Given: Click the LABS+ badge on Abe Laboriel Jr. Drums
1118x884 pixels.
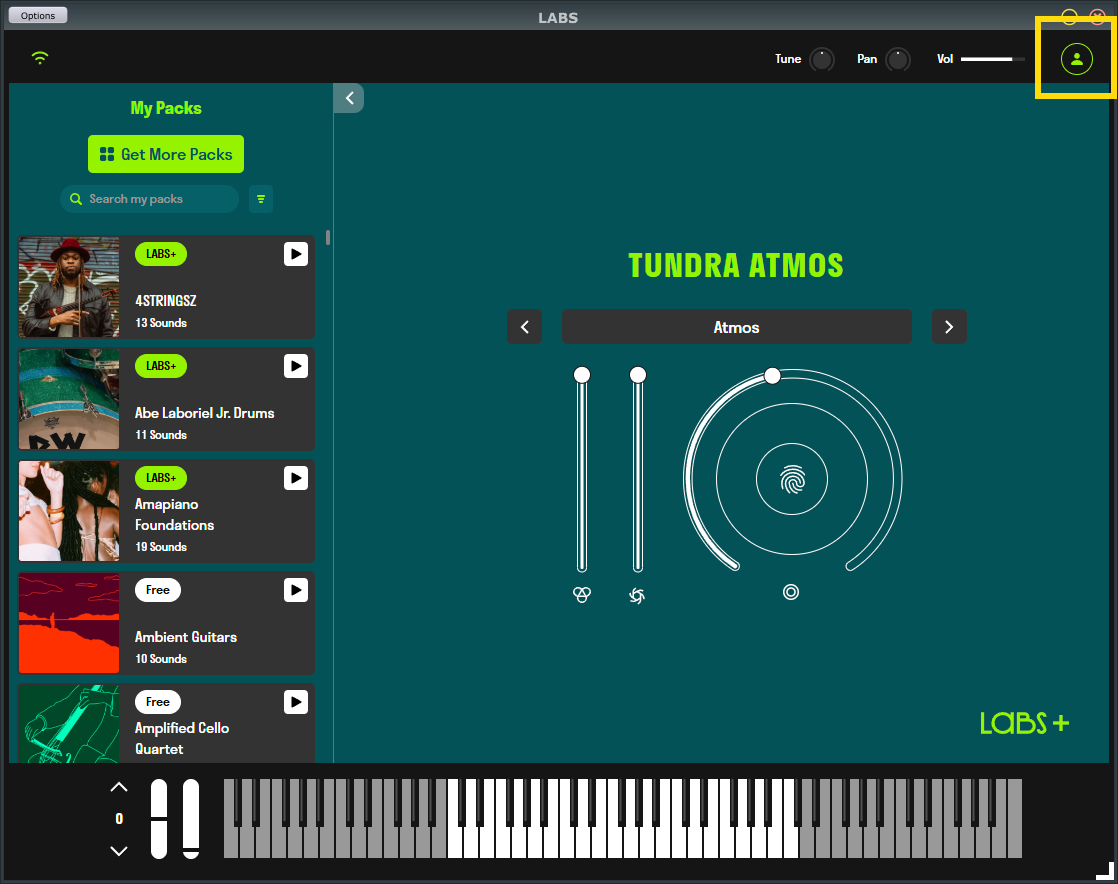Looking at the screenshot, I should tap(161, 366).
